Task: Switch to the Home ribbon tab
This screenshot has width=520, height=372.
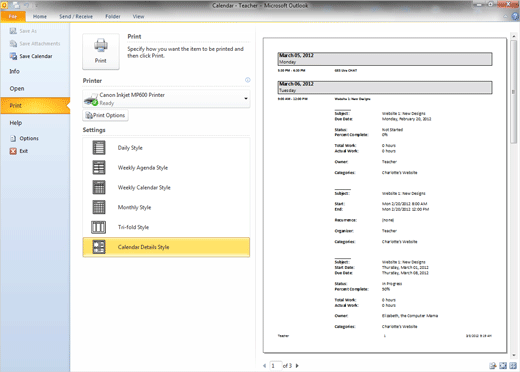Action: (40, 16)
